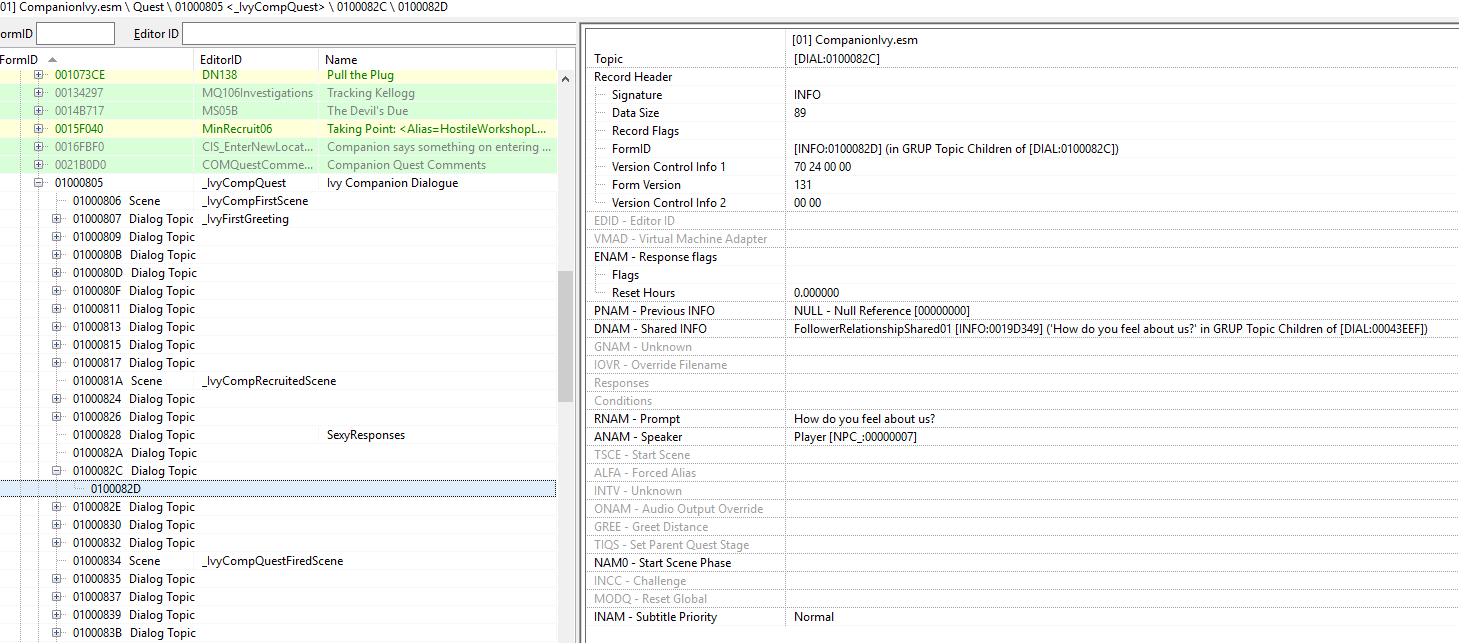Expand the 01000826 Dialog Topic

[57, 417]
